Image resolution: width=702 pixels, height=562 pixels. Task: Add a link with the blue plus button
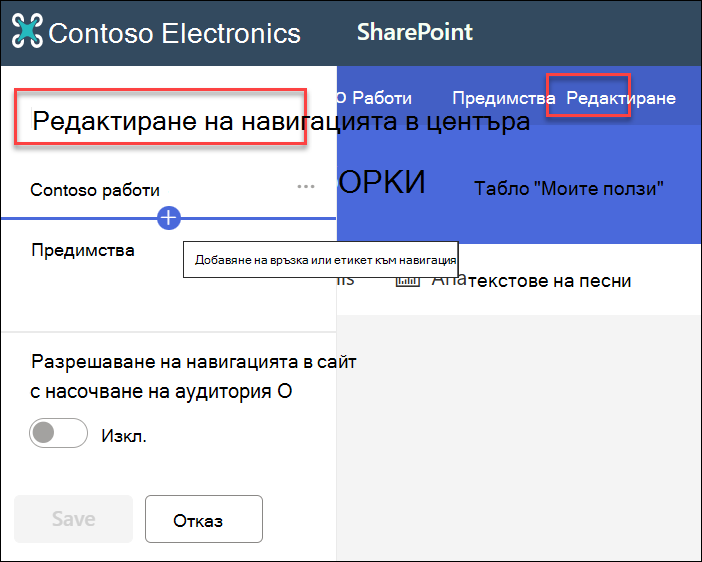click(169, 218)
